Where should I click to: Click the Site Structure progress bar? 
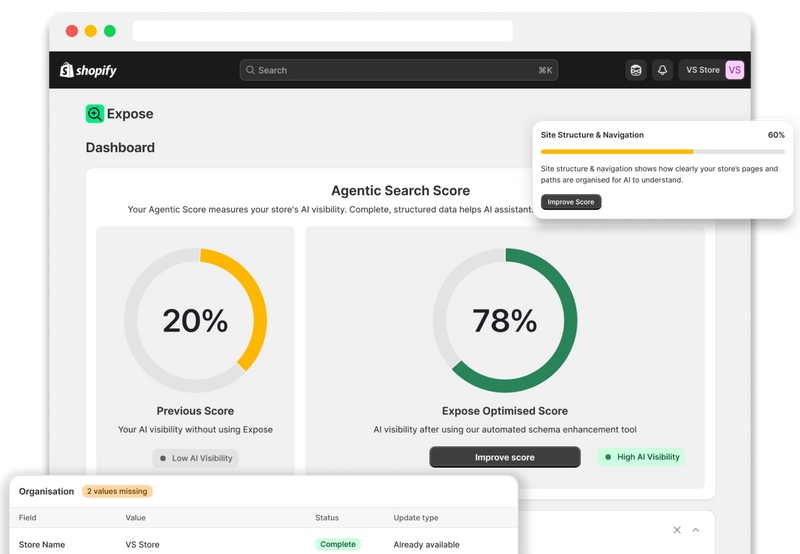[662, 152]
